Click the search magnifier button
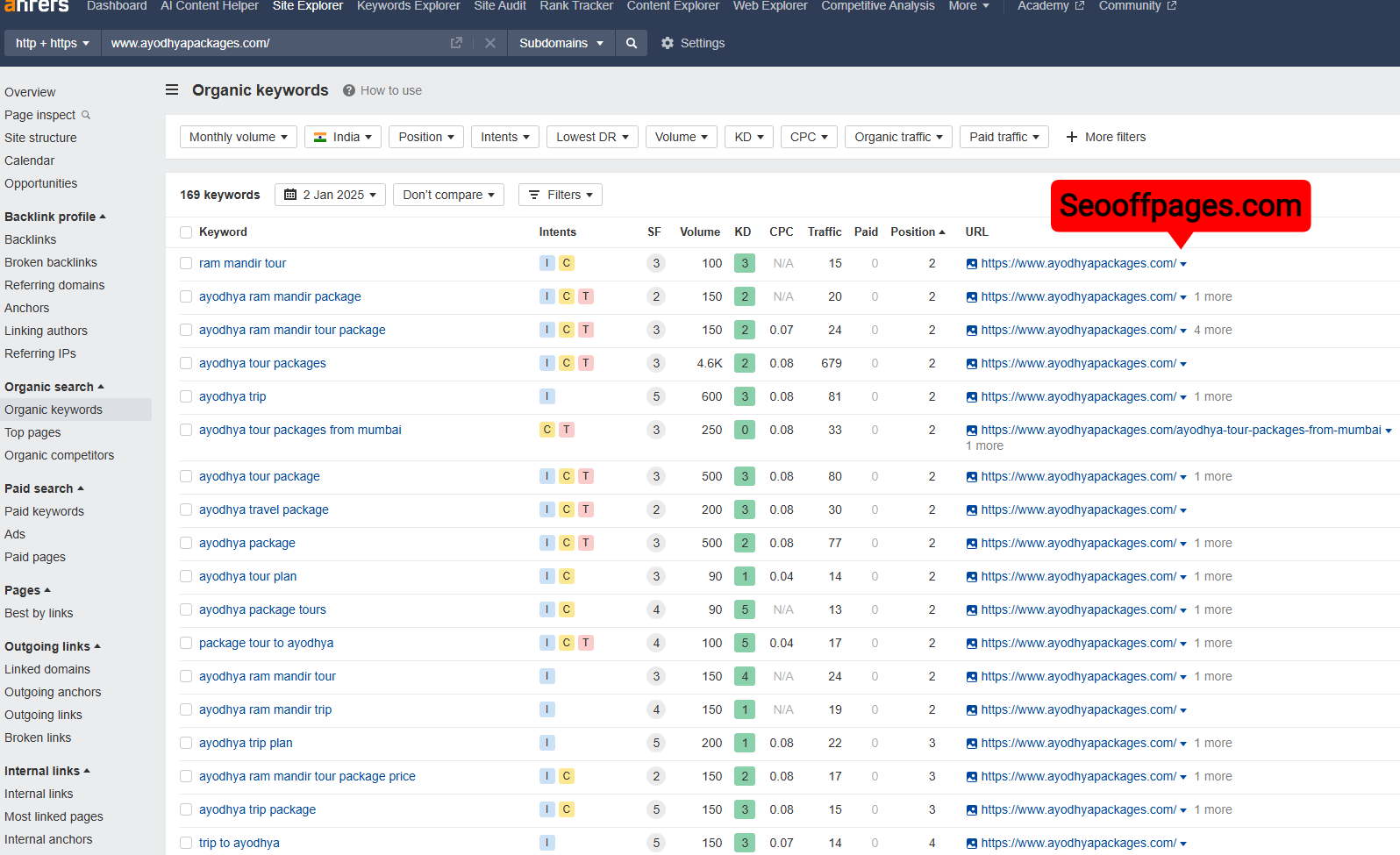 coord(631,43)
